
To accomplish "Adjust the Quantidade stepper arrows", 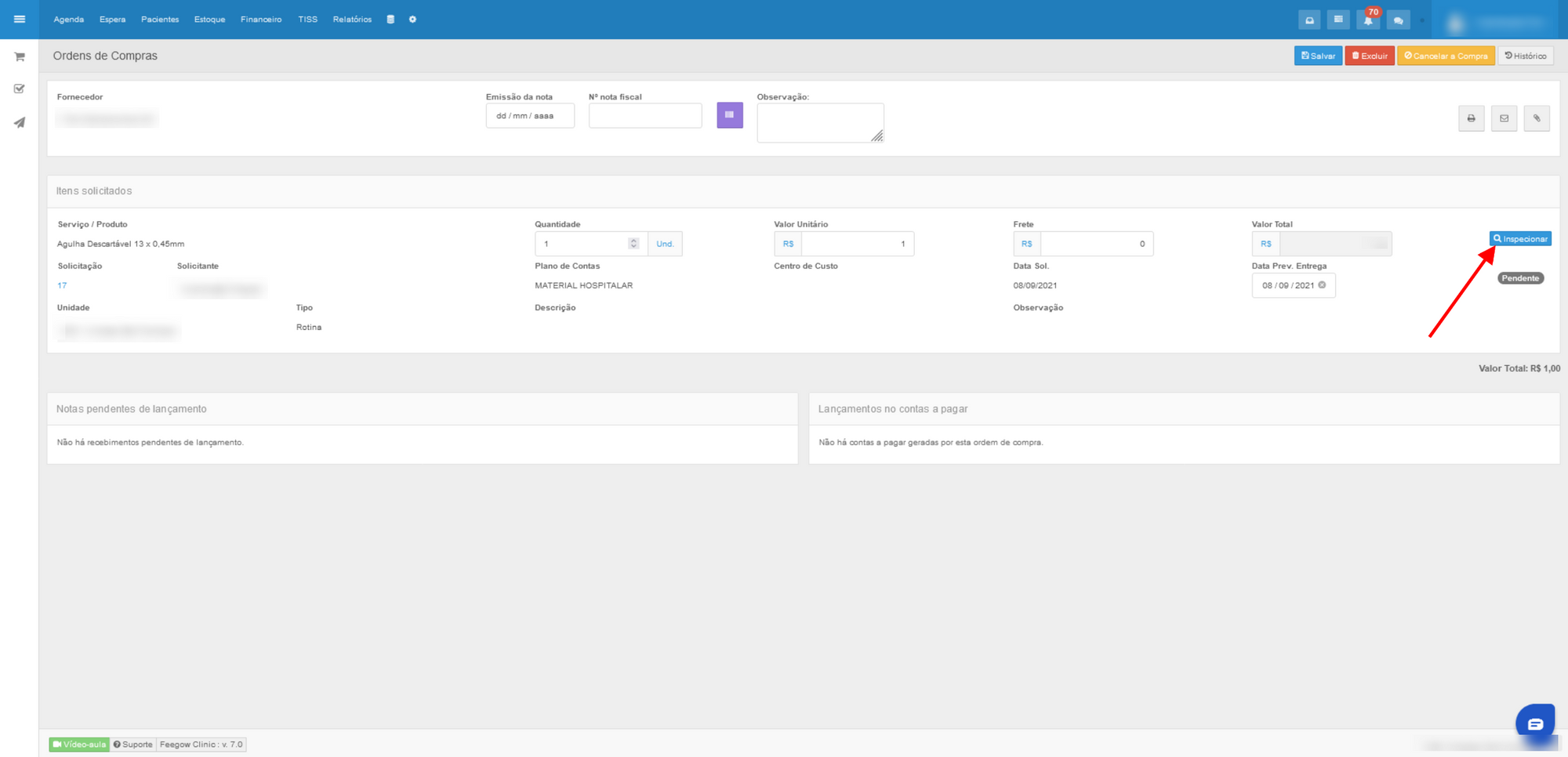I will point(633,244).
